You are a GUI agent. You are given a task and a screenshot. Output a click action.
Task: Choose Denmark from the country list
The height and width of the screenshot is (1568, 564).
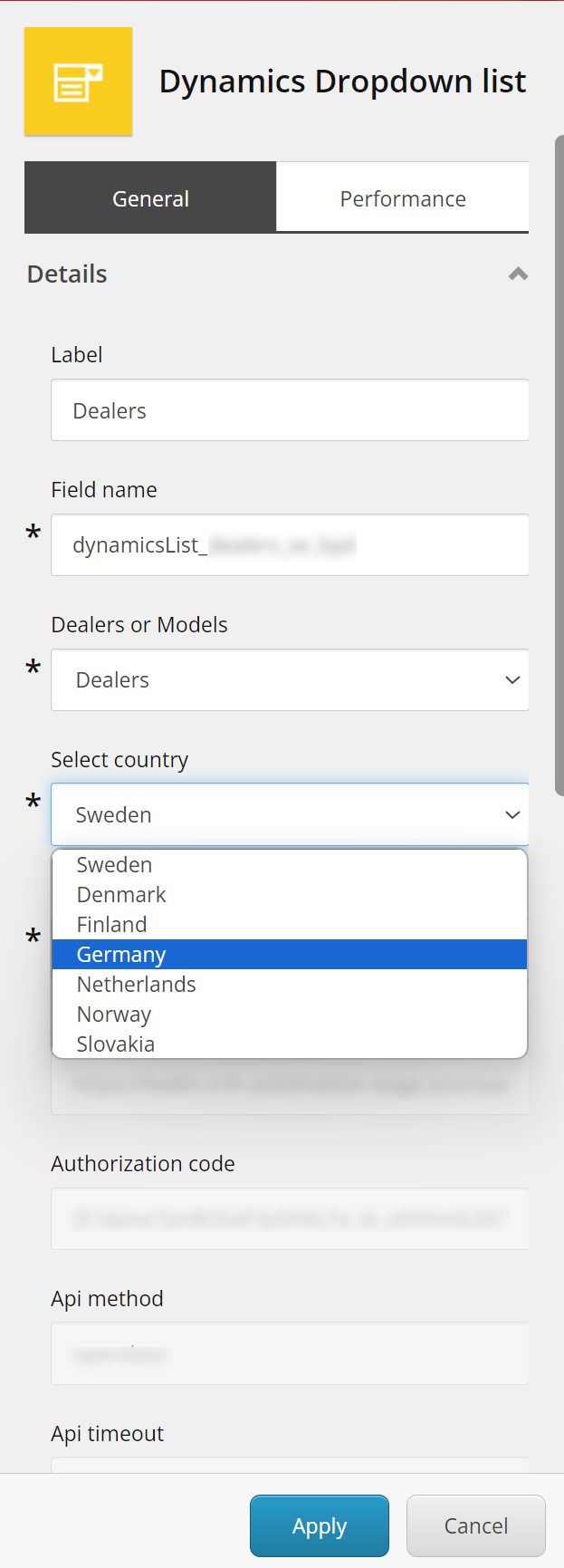pyautogui.click(x=121, y=895)
